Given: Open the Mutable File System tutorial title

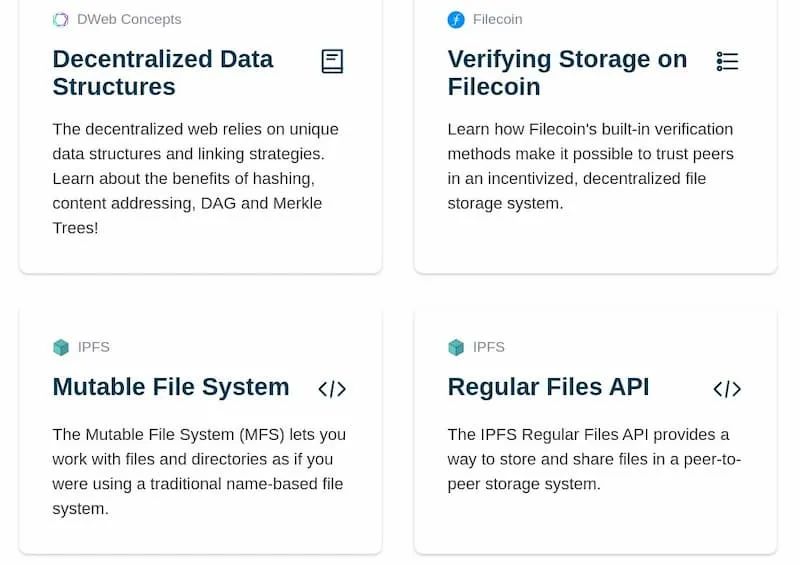Looking at the screenshot, I should (x=171, y=387).
